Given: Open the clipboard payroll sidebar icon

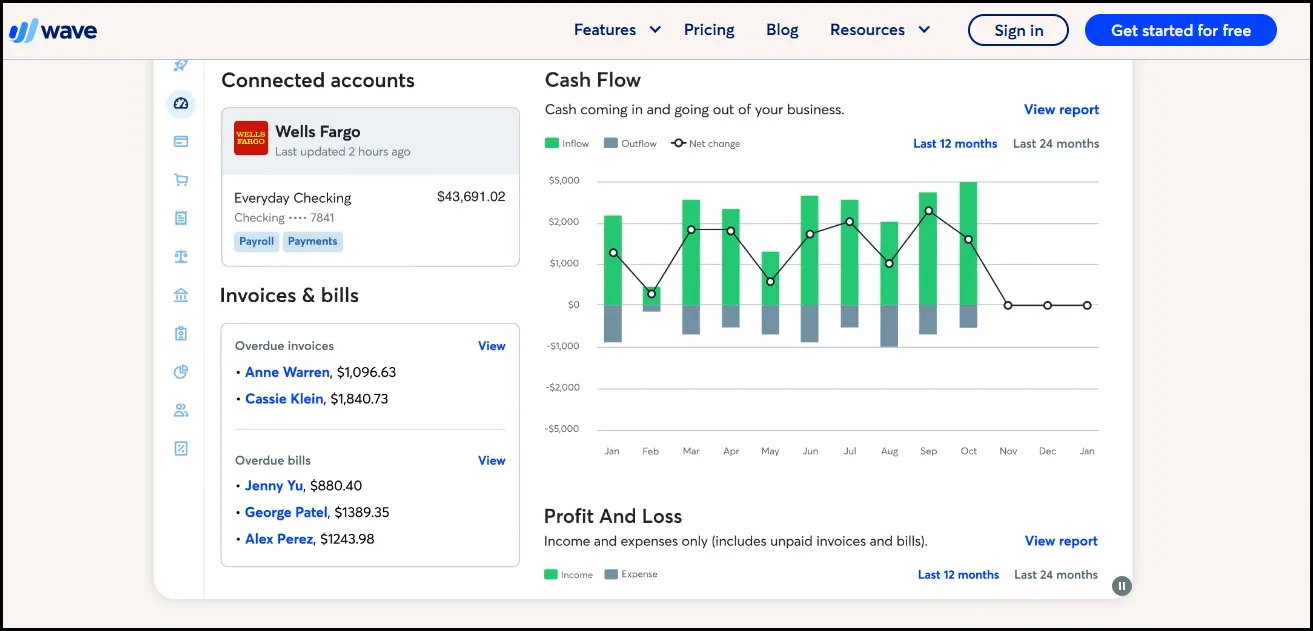Looking at the screenshot, I should [180, 332].
